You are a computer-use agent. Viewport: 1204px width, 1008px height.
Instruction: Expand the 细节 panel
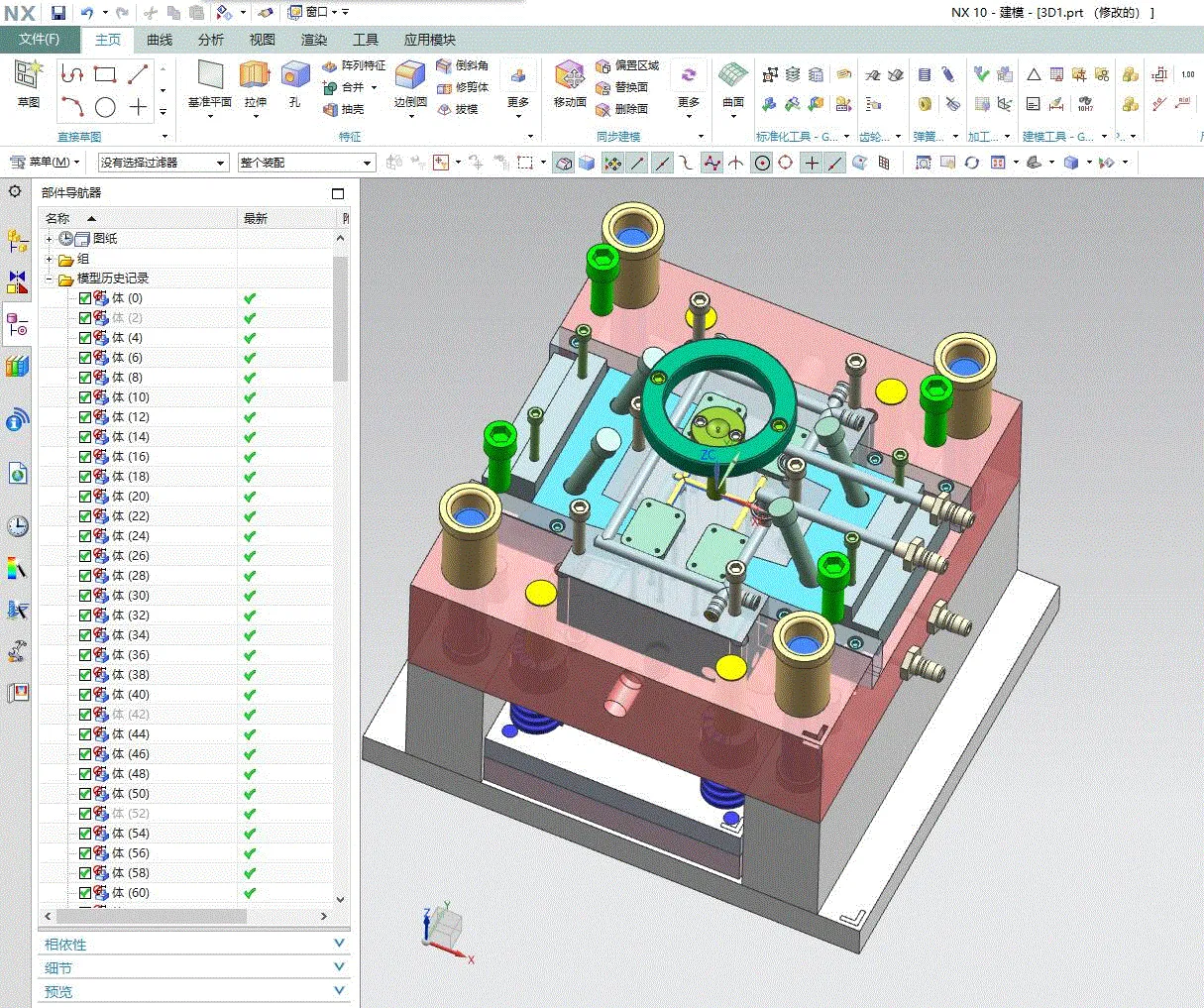click(194, 967)
